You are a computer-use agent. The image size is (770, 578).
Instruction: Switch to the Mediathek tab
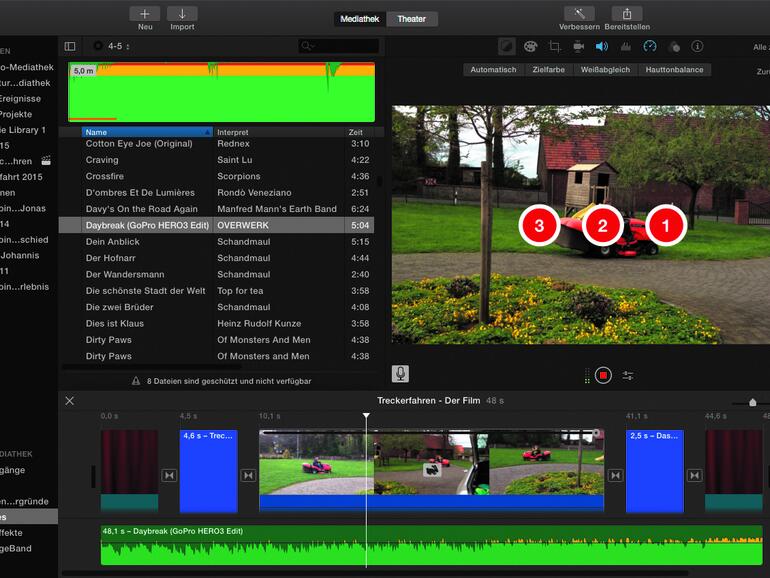click(x=360, y=19)
